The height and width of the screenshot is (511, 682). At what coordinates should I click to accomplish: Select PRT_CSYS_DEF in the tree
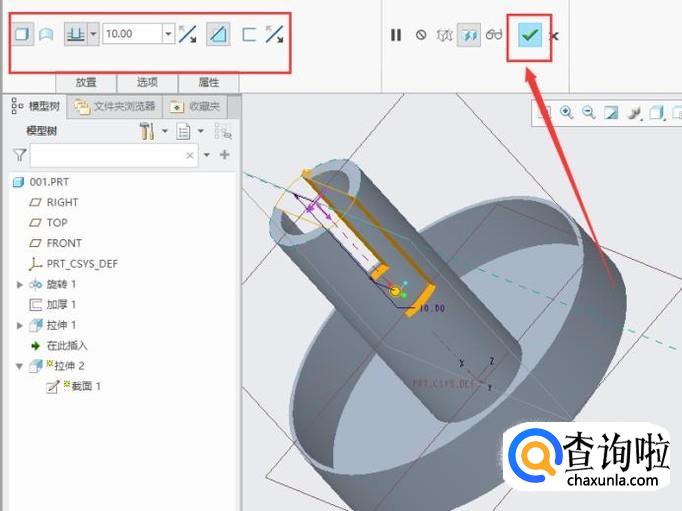click(x=82, y=264)
